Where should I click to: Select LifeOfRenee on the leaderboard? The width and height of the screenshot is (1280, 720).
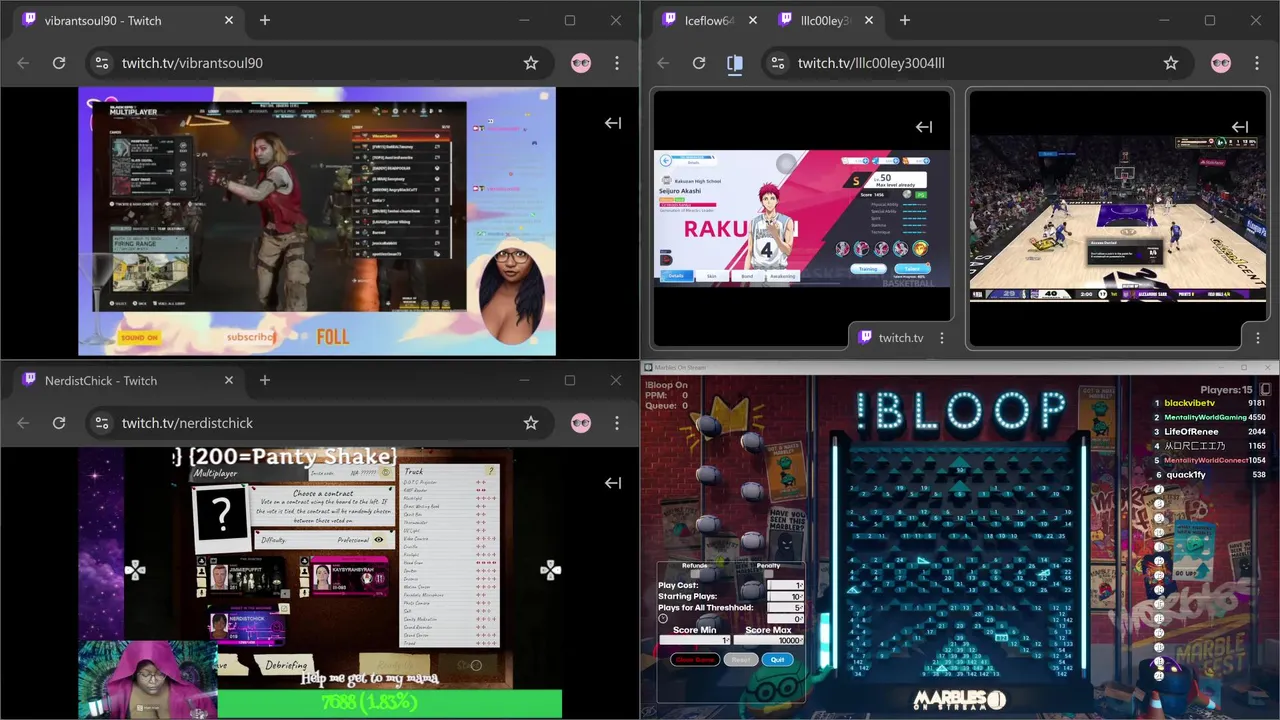pos(1191,431)
